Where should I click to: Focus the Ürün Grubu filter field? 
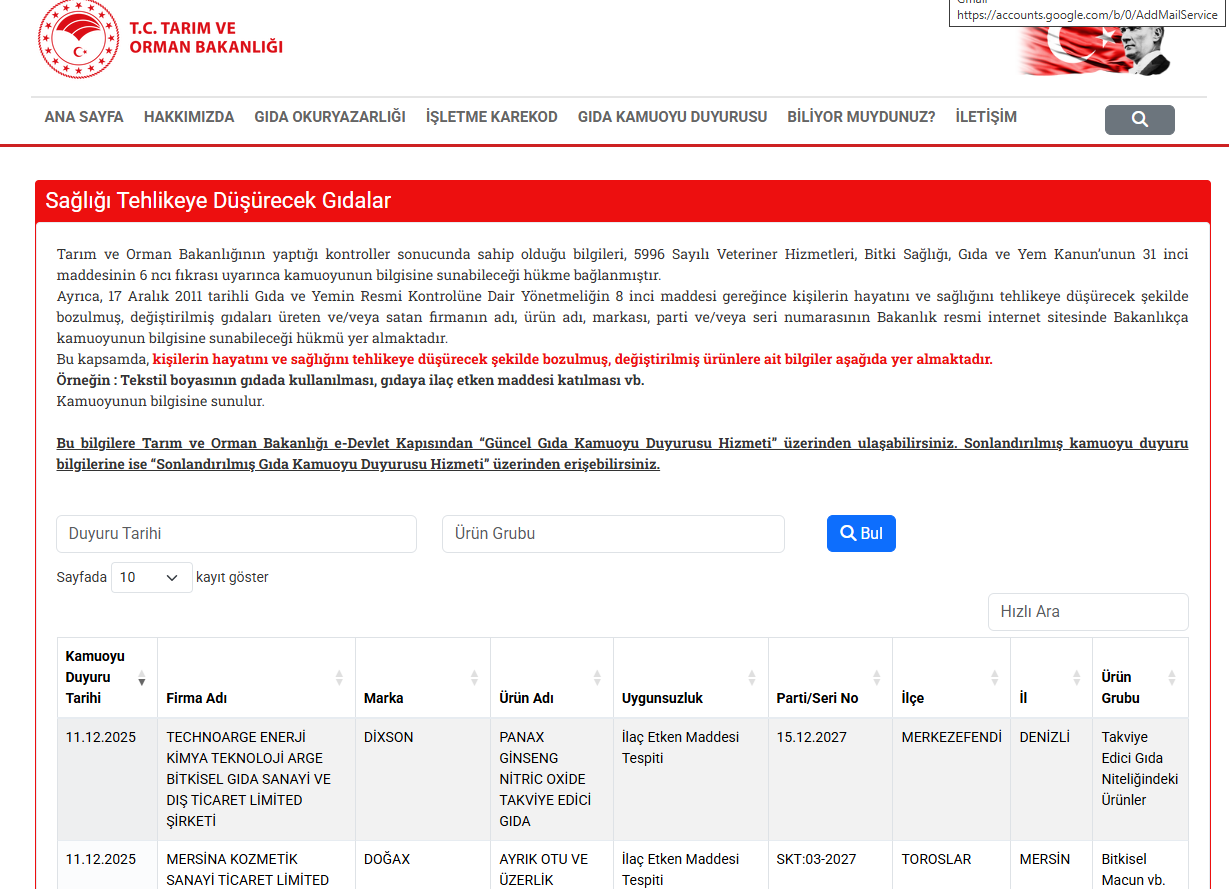click(x=613, y=534)
